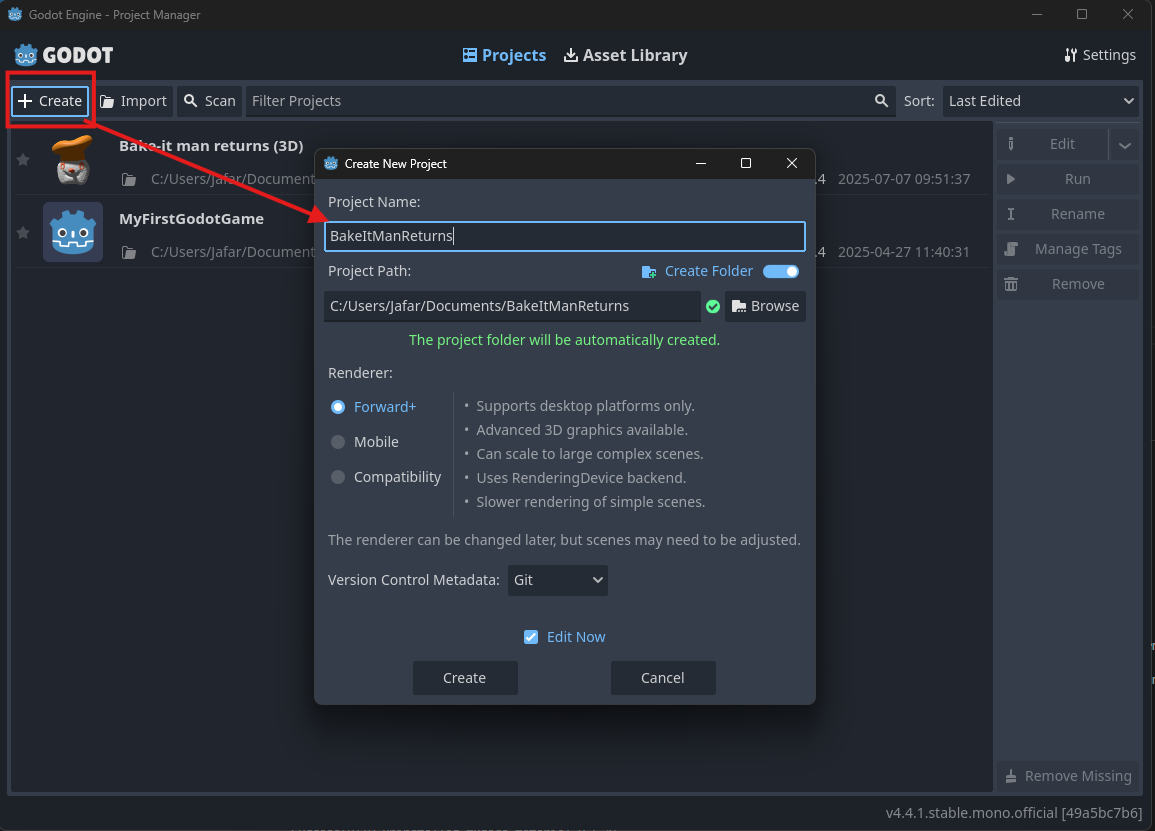Click the Remove Missing broom icon
This screenshot has width=1155, height=831.
[x=1011, y=776]
